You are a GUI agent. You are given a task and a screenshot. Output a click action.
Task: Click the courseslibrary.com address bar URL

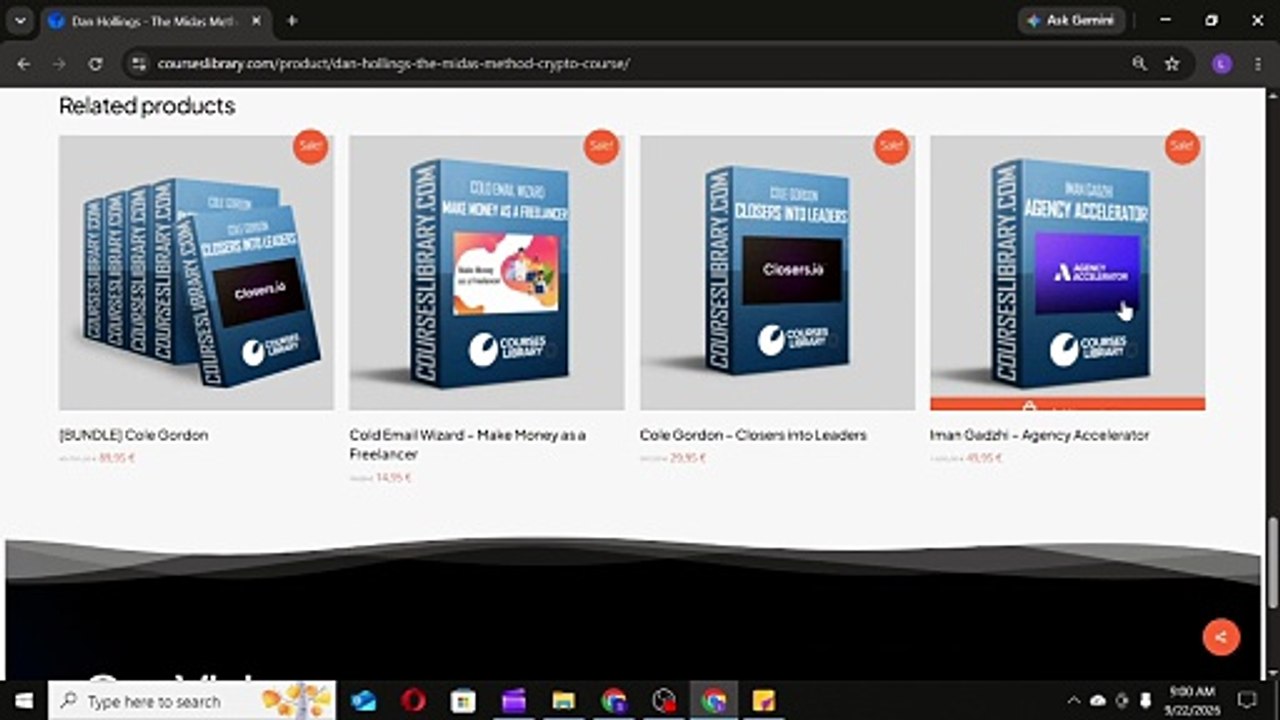[x=393, y=63]
